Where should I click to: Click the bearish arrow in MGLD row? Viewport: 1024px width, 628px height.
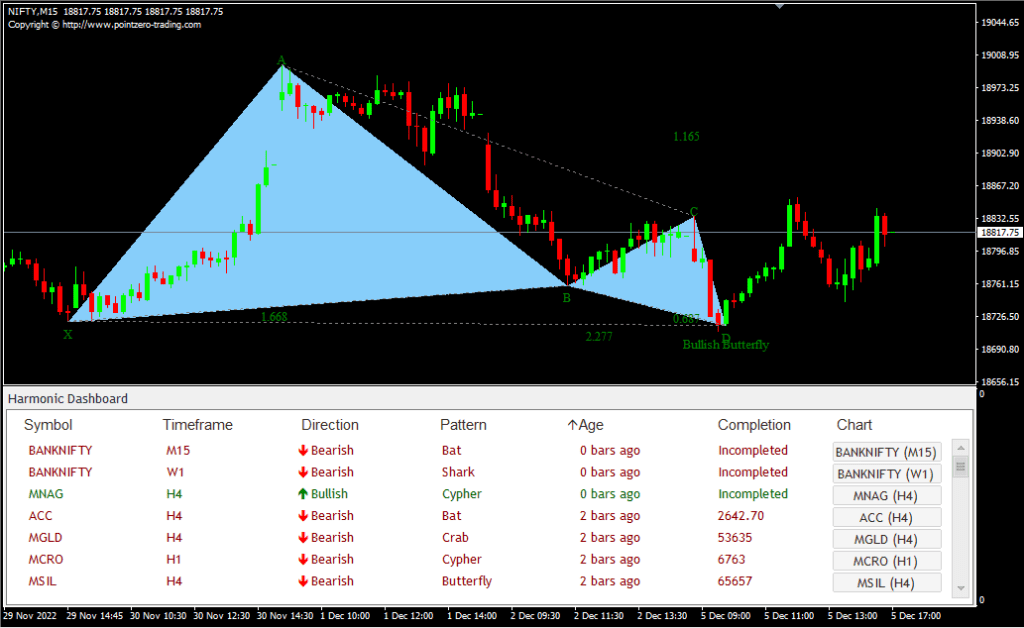(303, 538)
